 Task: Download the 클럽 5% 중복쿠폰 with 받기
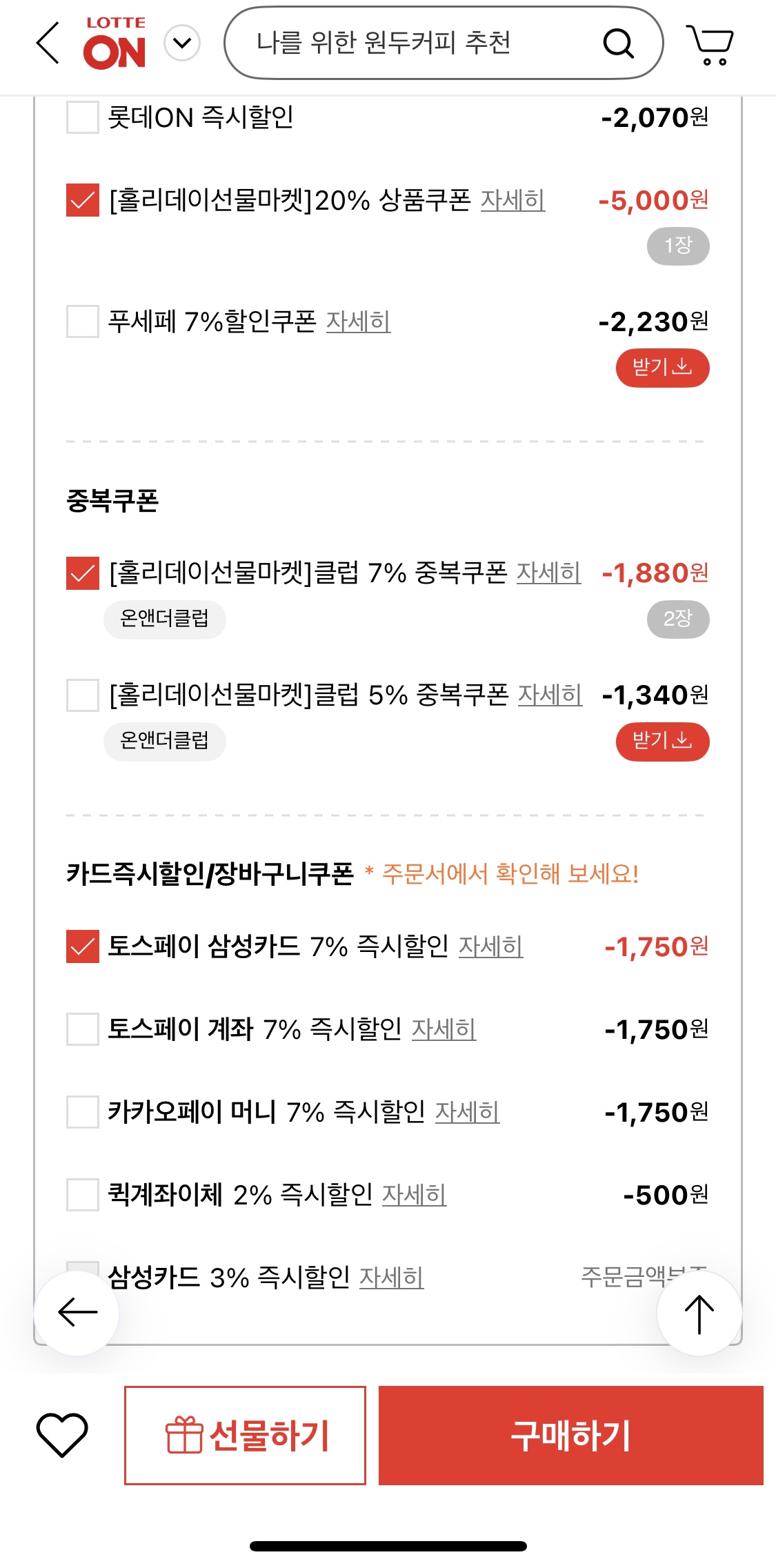(662, 742)
